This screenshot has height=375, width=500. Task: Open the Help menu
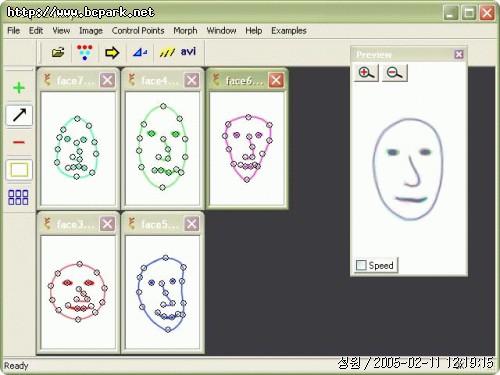click(x=254, y=31)
